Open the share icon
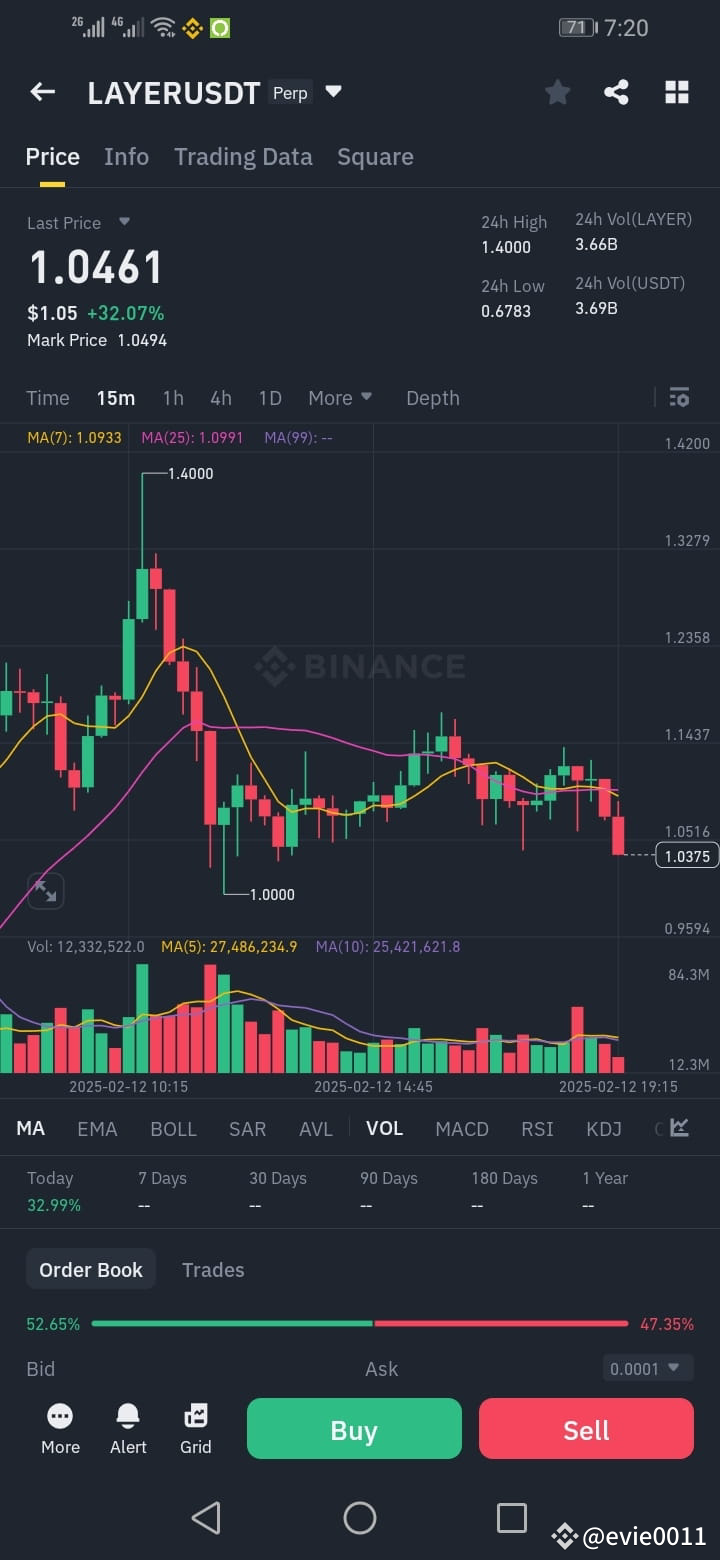Viewport: 720px width, 1560px height. click(617, 92)
